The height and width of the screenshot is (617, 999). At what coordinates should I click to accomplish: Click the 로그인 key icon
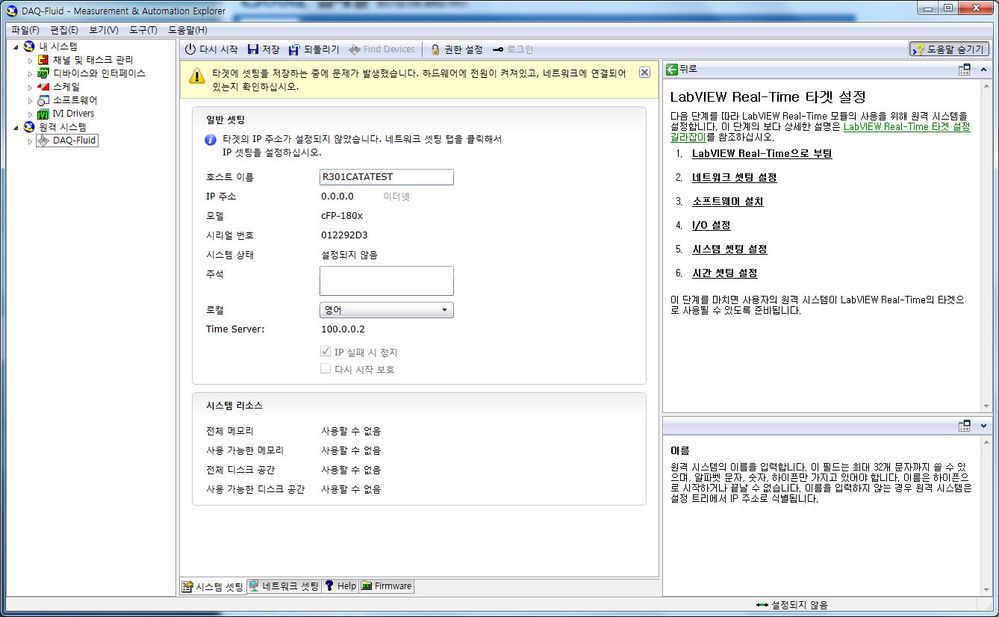(x=498, y=49)
